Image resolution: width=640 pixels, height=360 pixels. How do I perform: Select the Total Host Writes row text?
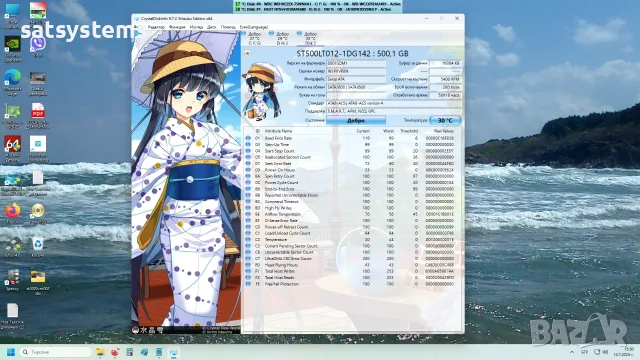[280, 271]
